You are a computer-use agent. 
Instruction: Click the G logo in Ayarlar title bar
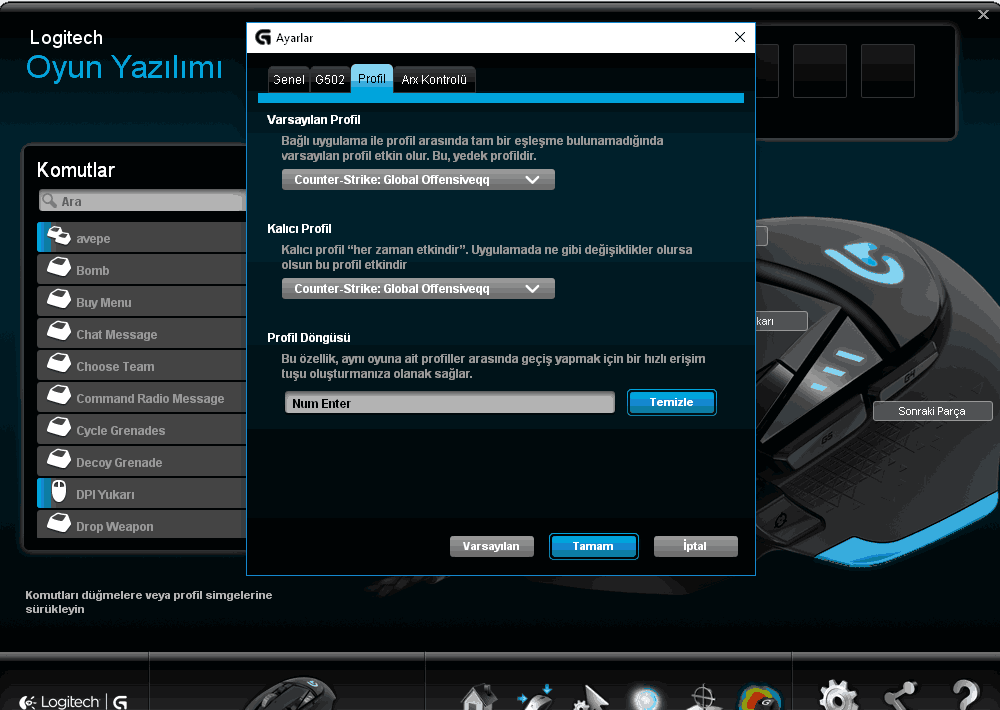(x=263, y=38)
